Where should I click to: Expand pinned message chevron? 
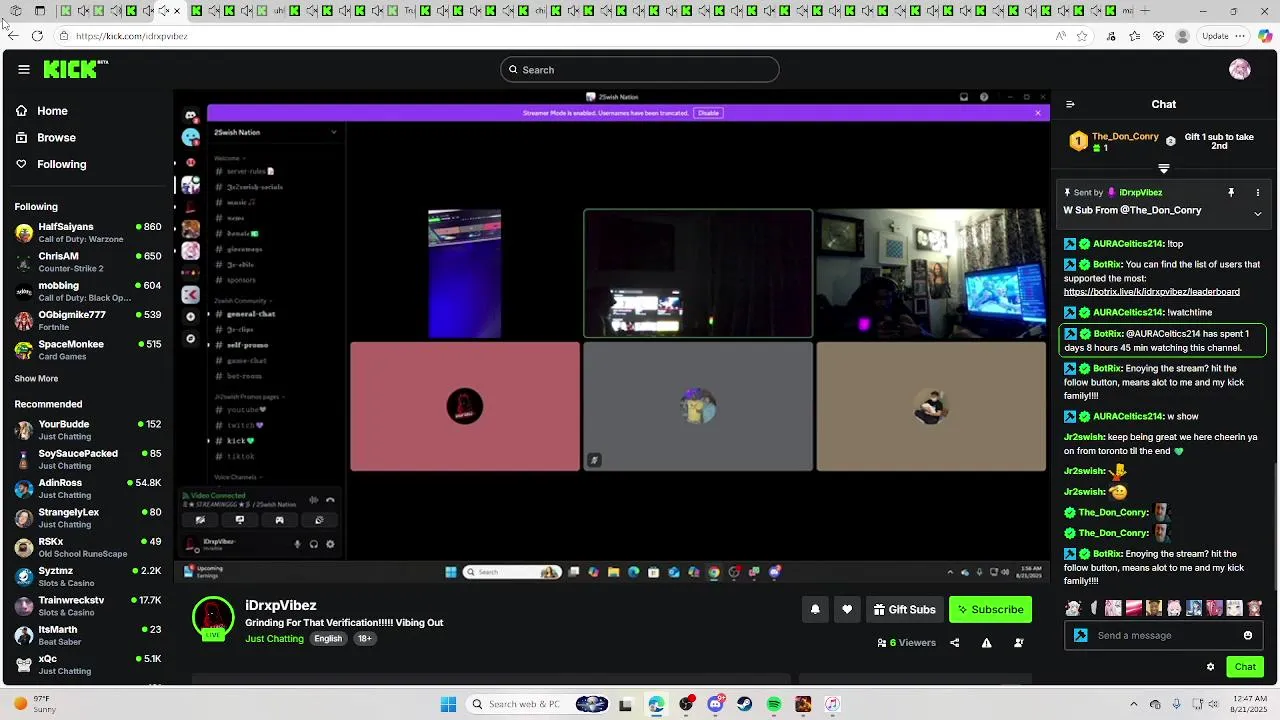coord(1258,213)
